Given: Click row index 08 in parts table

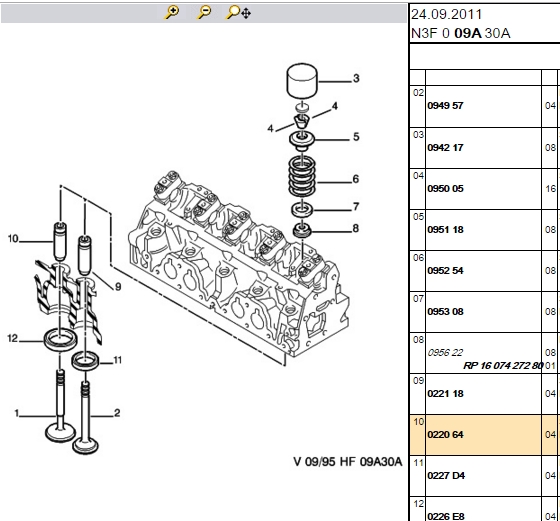Looking at the screenshot, I should (x=418, y=340).
